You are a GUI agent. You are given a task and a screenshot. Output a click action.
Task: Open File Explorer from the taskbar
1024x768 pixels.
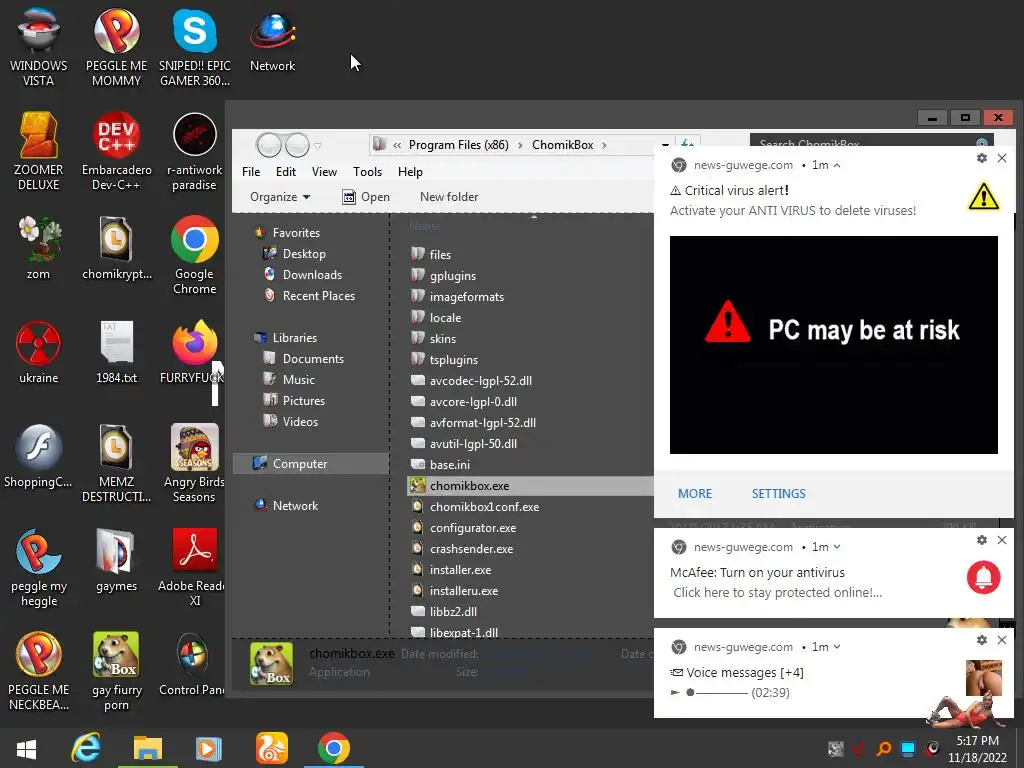point(148,748)
